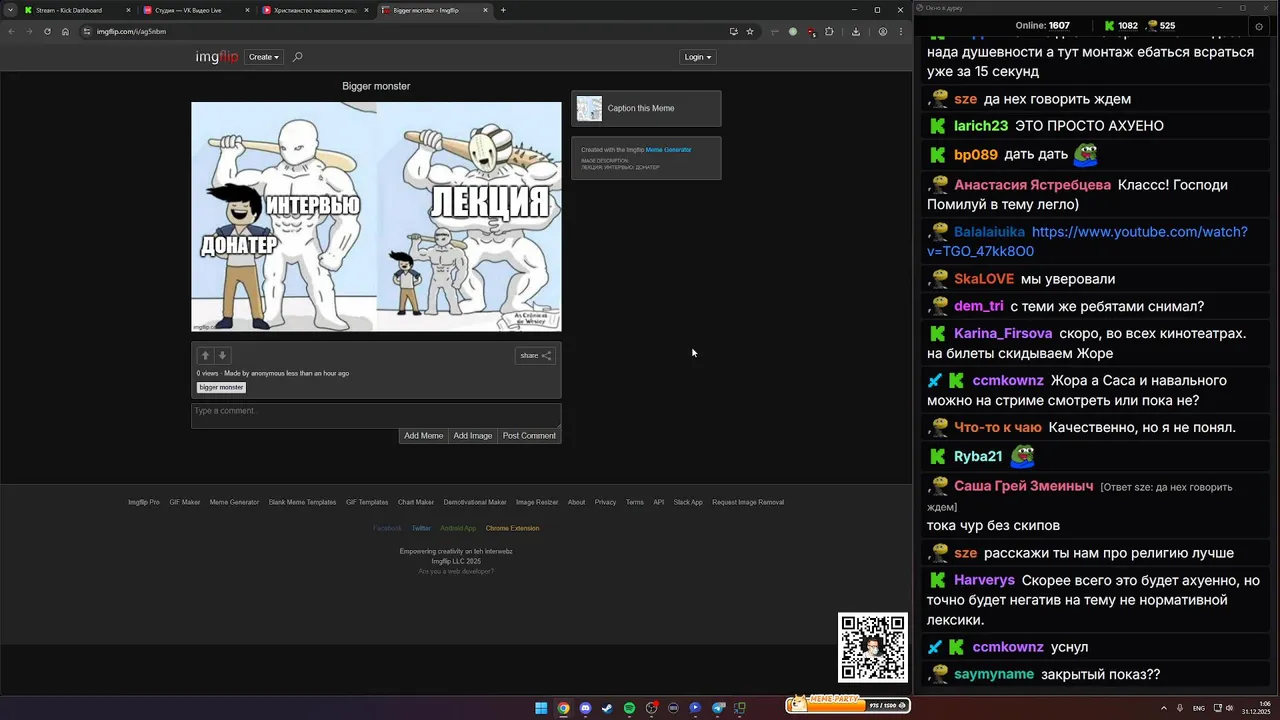Open the Android App footer link
This screenshot has width=1280, height=720.
click(x=458, y=528)
